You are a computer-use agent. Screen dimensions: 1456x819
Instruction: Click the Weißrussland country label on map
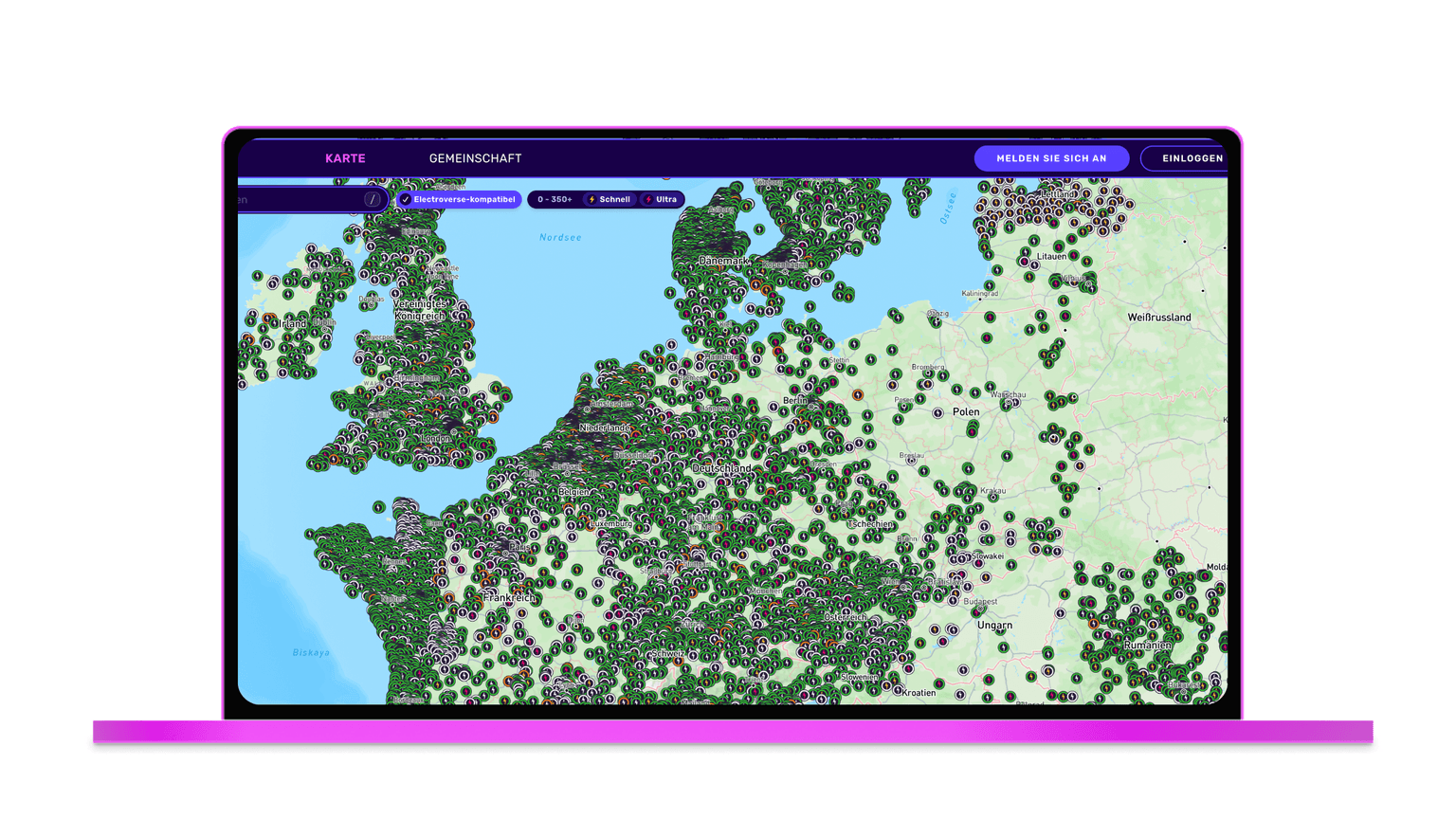click(1158, 318)
